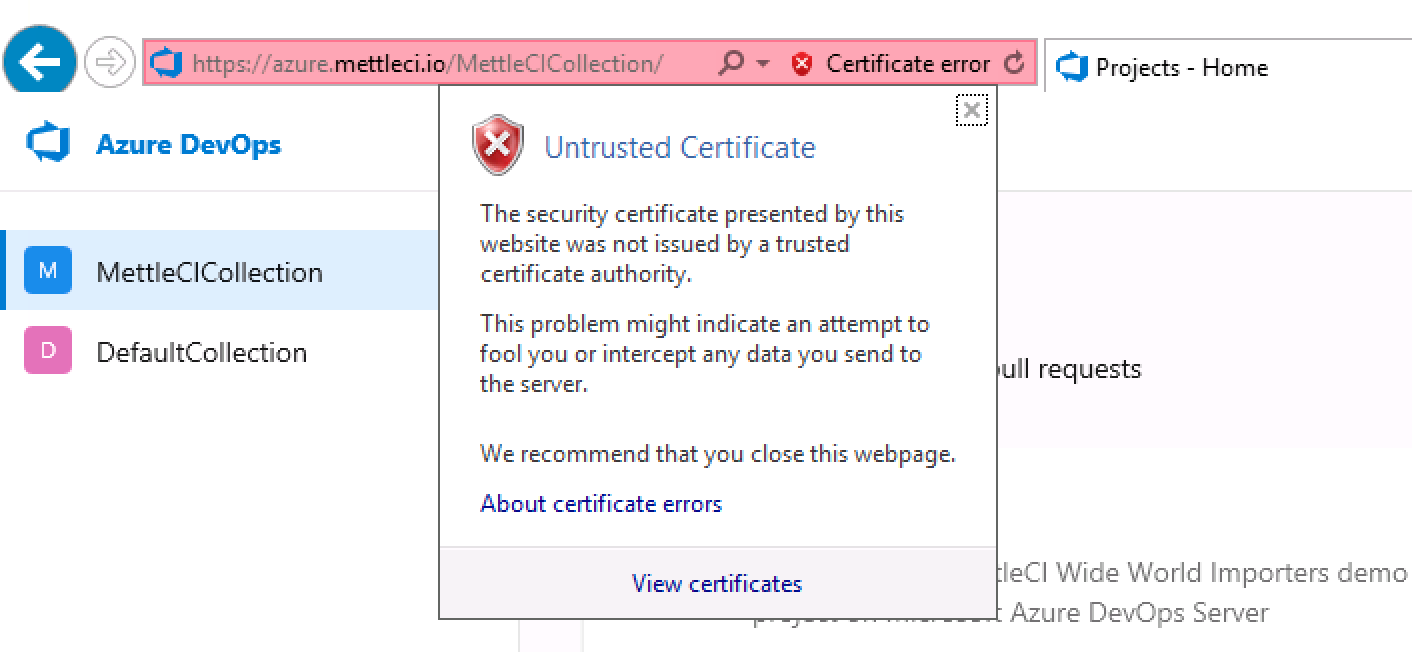Click the View certificates link
Viewport: 1412px width, 652px height.
(x=716, y=583)
